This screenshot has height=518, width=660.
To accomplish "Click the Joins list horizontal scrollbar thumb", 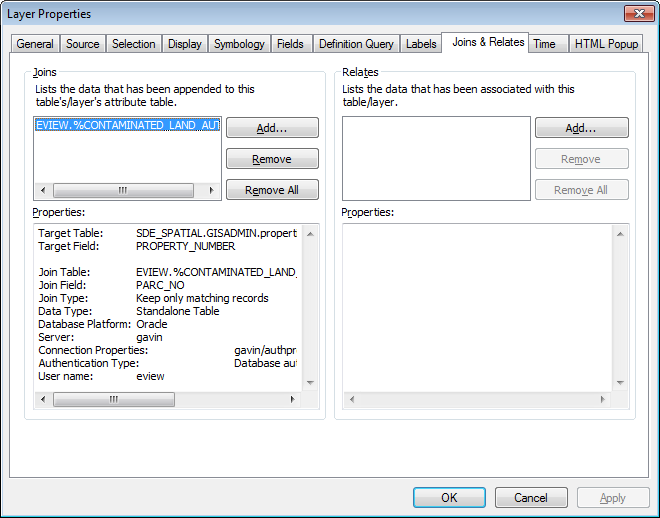I will 123,190.
